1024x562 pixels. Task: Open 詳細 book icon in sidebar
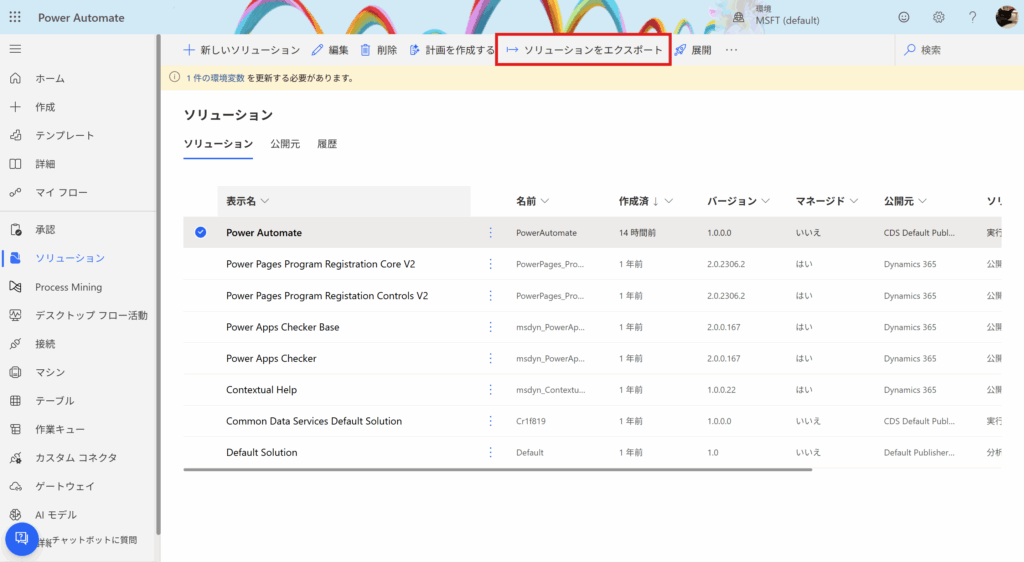15,164
